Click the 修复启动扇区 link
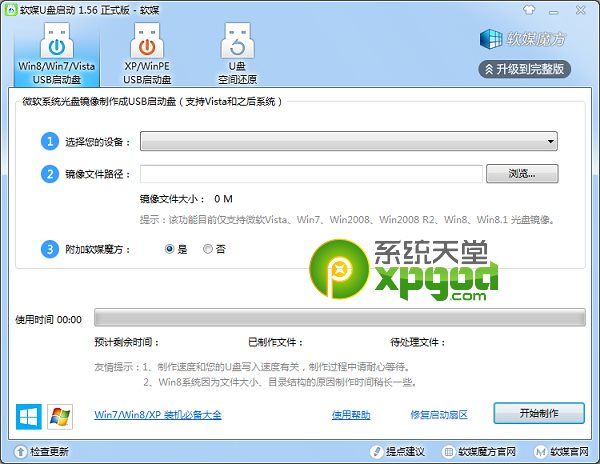Screen dimensions: 600x464 (439, 415)
